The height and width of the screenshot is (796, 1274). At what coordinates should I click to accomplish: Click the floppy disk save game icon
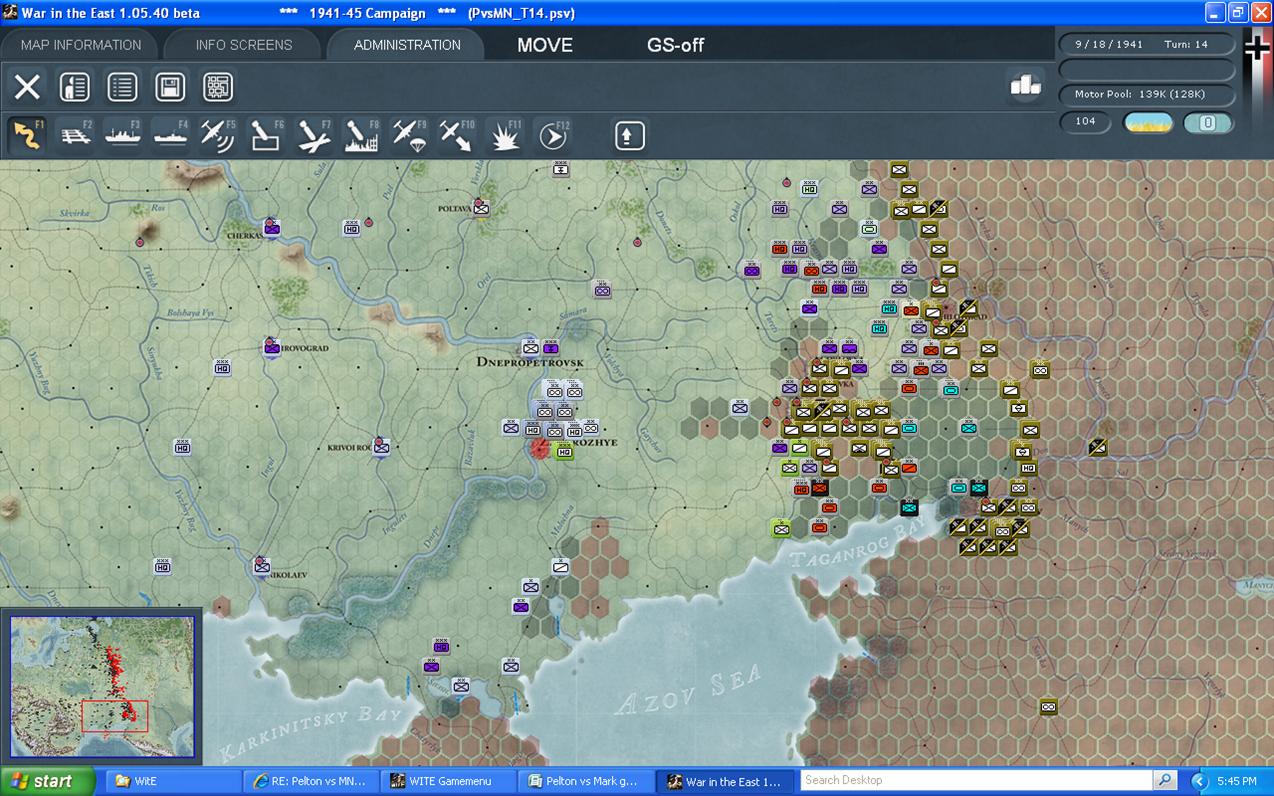coord(170,87)
